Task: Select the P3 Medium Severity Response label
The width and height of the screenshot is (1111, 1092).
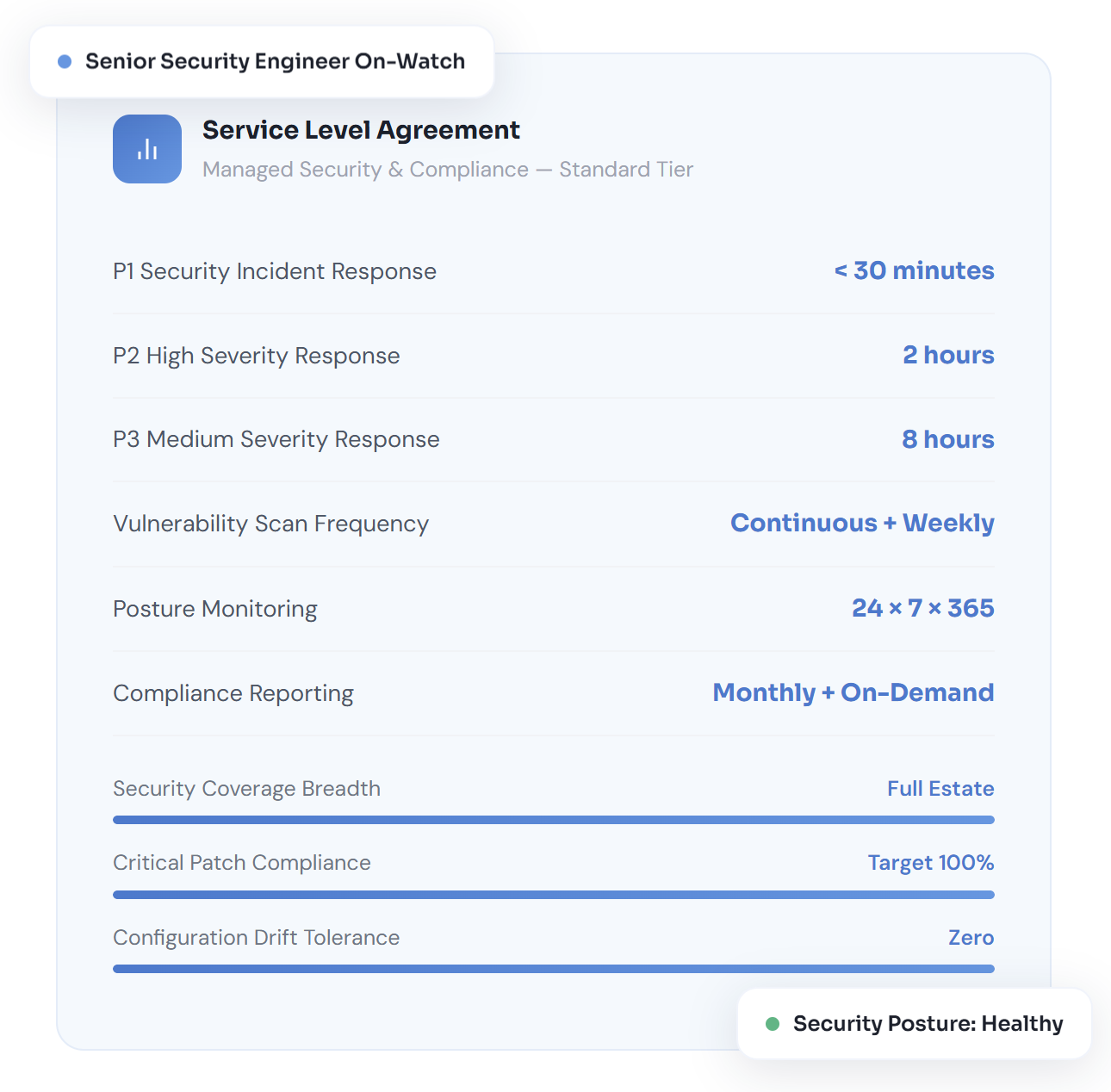Action: [x=276, y=439]
